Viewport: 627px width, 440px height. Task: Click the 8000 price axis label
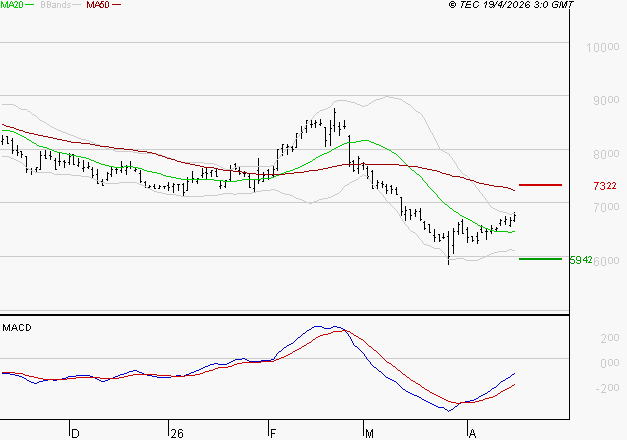pos(606,154)
